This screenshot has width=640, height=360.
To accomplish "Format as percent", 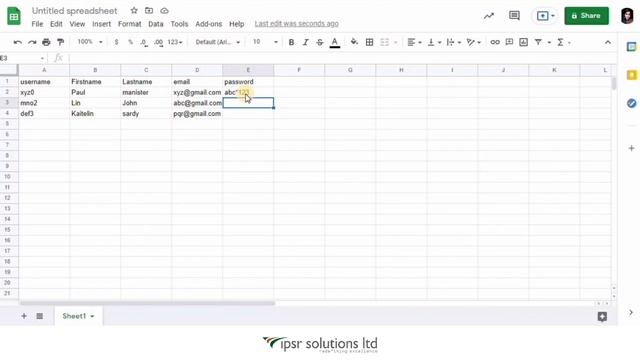I will [x=130, y=42].
